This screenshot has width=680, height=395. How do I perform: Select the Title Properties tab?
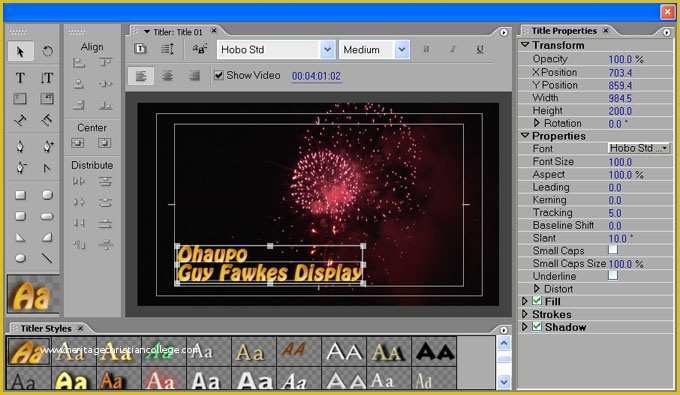(x=564, y=31)
